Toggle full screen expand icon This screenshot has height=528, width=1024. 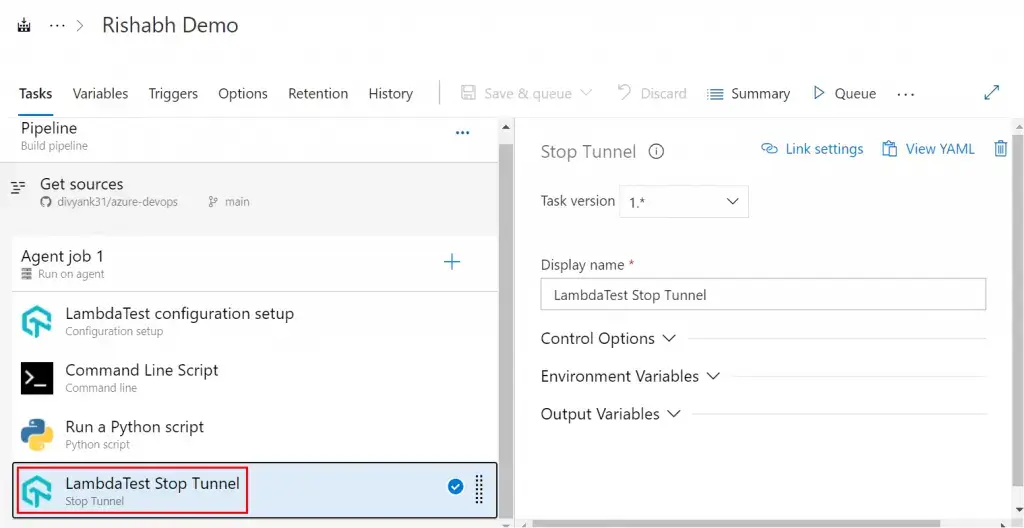(x=991, y=93)
